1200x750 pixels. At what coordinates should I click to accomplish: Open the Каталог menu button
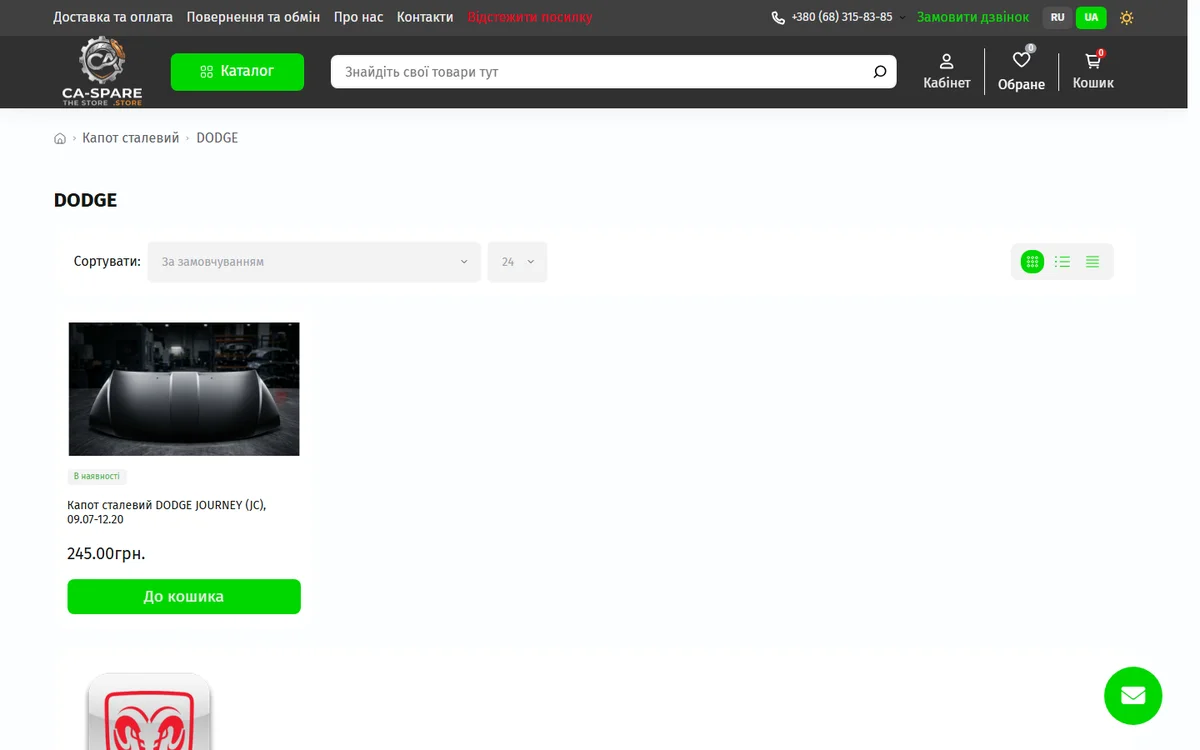click(x=237, y=72)
